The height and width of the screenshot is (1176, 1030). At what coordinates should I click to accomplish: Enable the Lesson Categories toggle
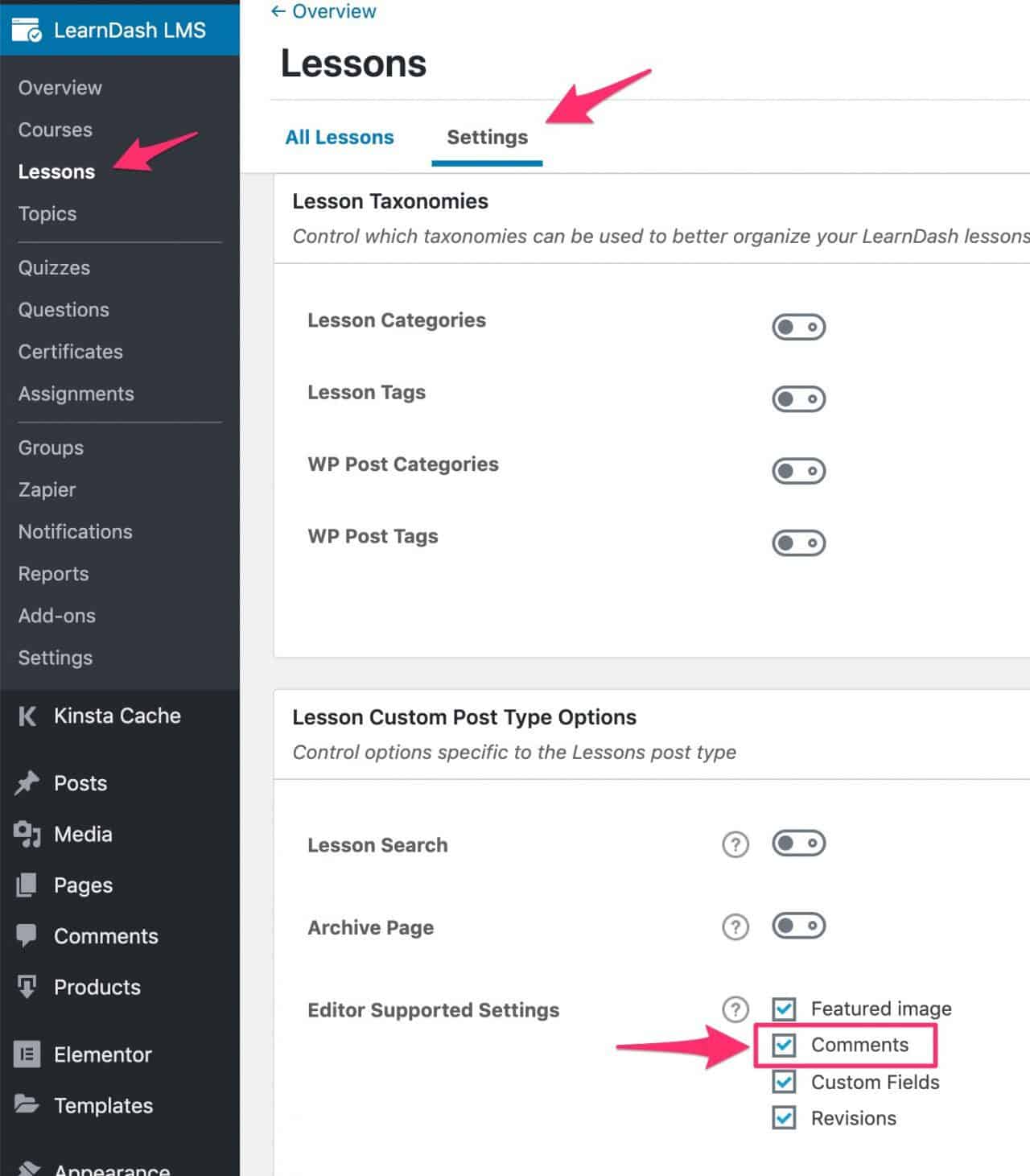[798, 327]
